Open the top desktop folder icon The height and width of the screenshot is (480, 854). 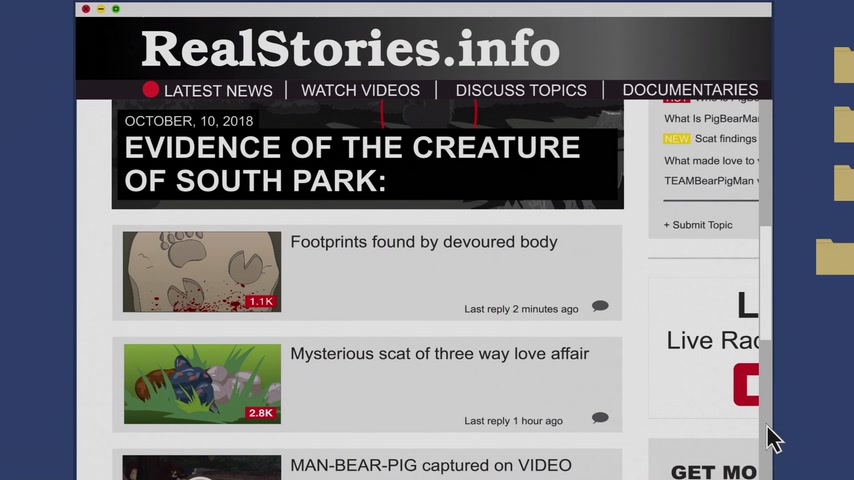(x=844, y=65)
